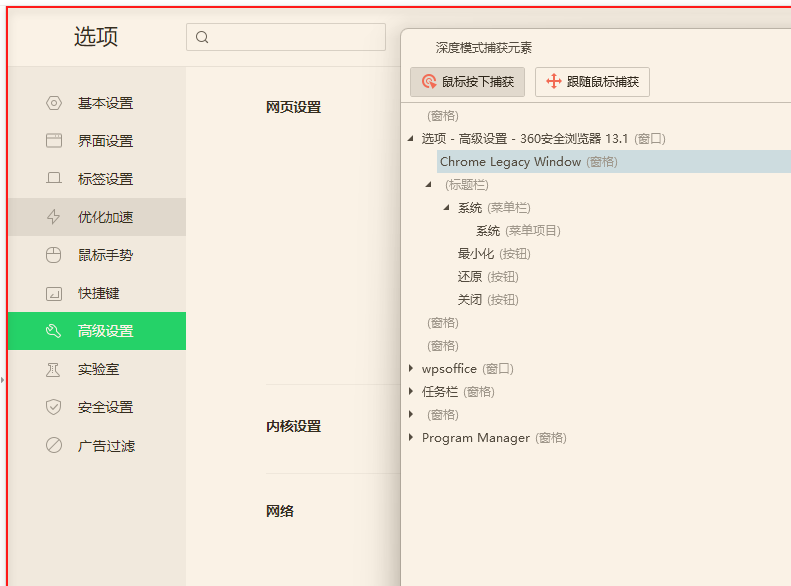This screenshot has width=791, height=586.
Task: Click the search magnifier icon
Action: coord(202,37)
